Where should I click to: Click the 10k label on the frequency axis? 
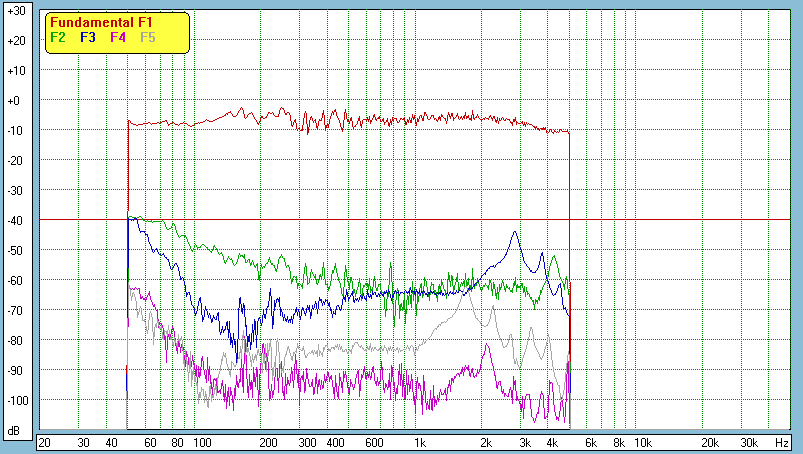point(643,442)
